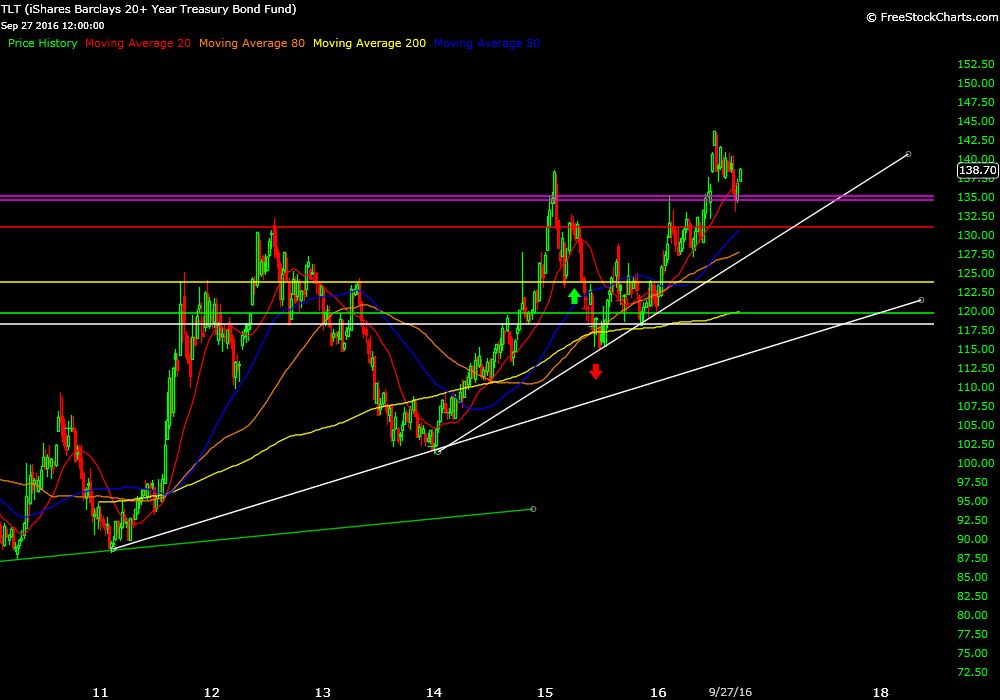Select the upper white trendline's right endpoint handle
Viewport: 1000px width, 700px height.
[907, 154]
